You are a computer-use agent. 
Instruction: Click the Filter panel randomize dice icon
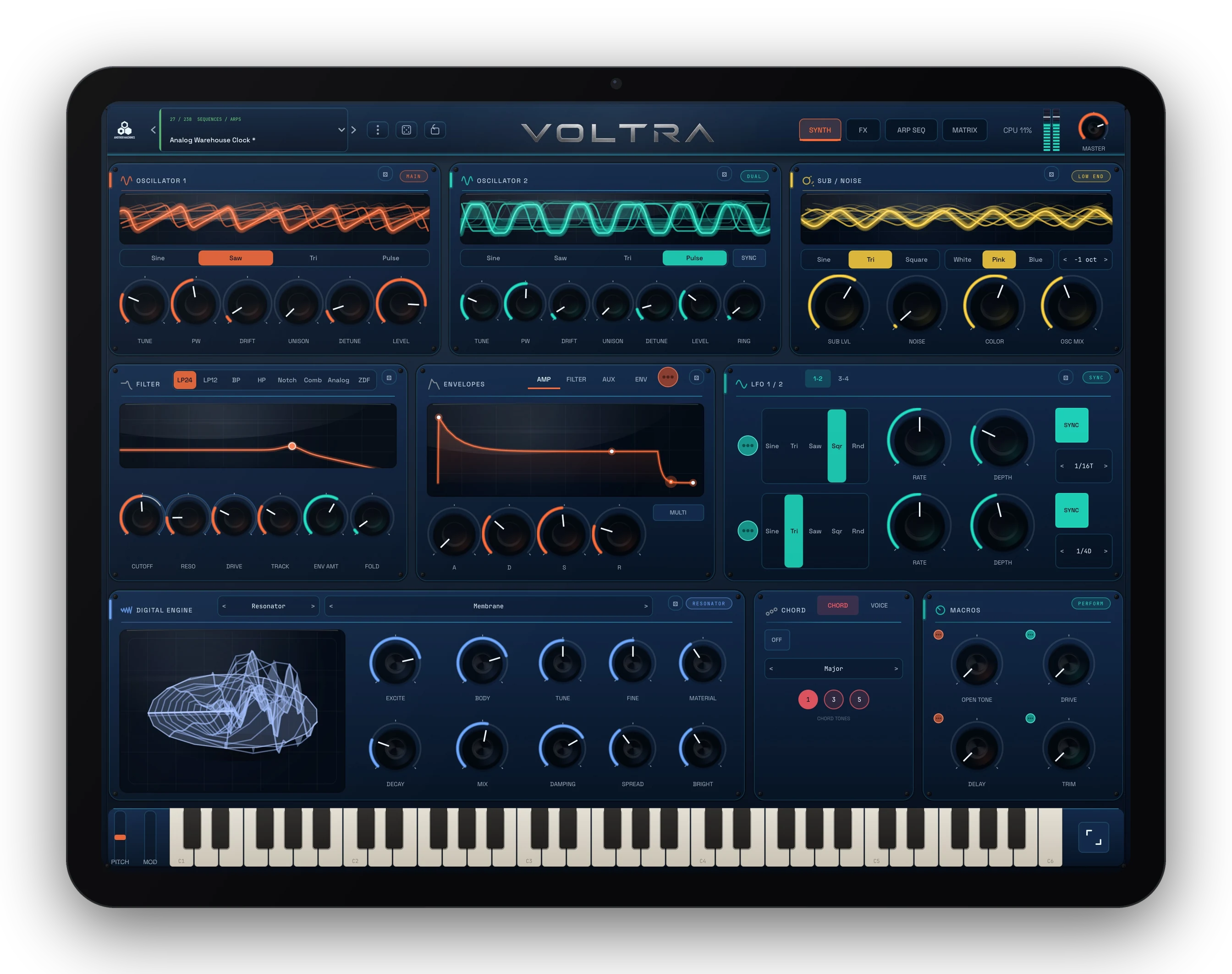click(389, 378)
